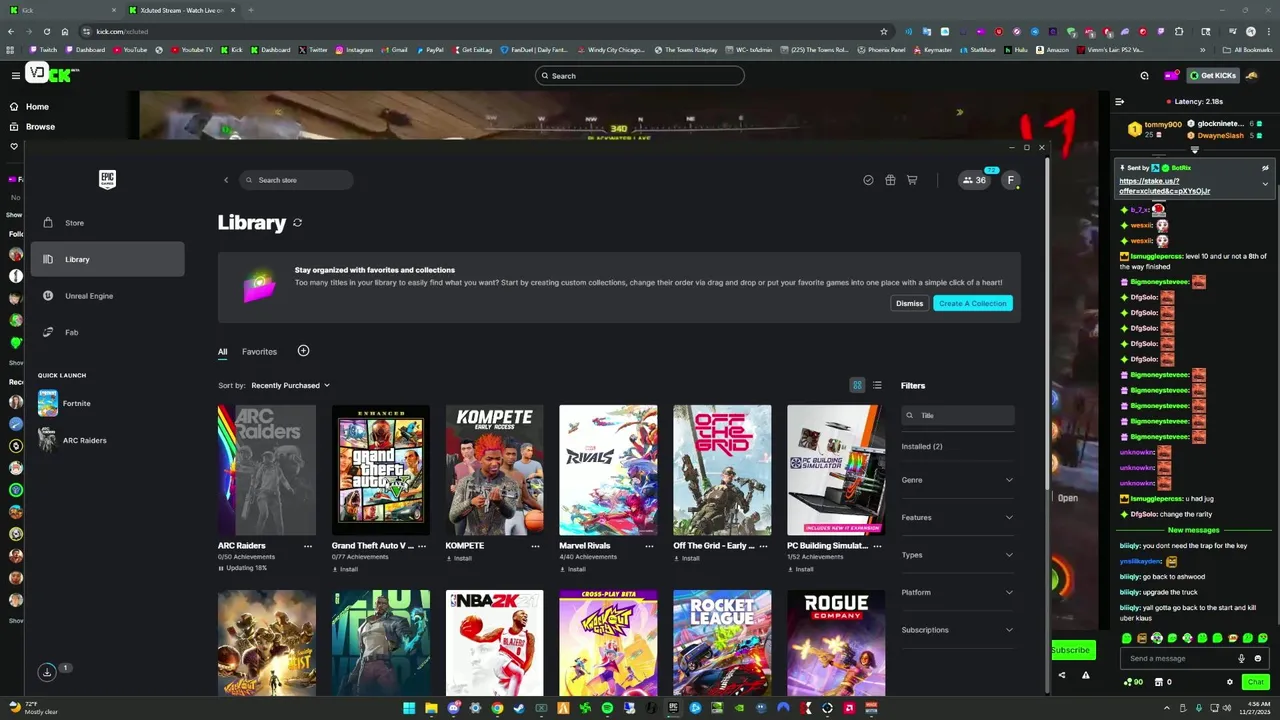This screenshot has height=720, width=1280.
Task: Click the Epic store search field
Action: [x=296, y=180]
